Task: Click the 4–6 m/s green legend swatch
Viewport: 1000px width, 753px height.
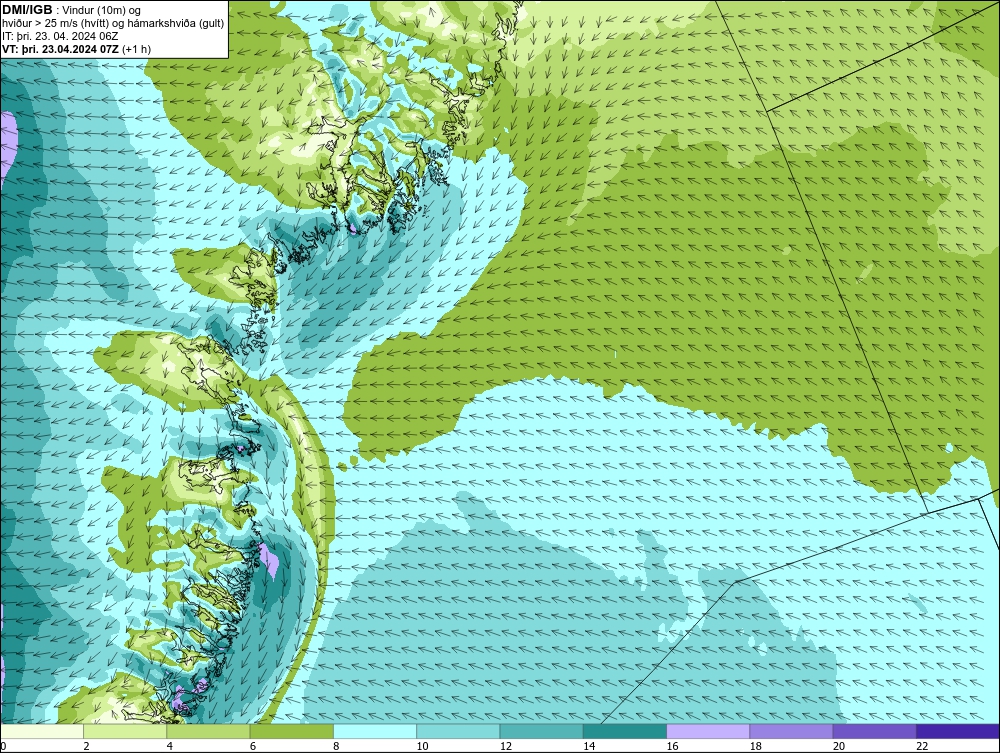Action: pyautogui.click(x=209, y=731)
